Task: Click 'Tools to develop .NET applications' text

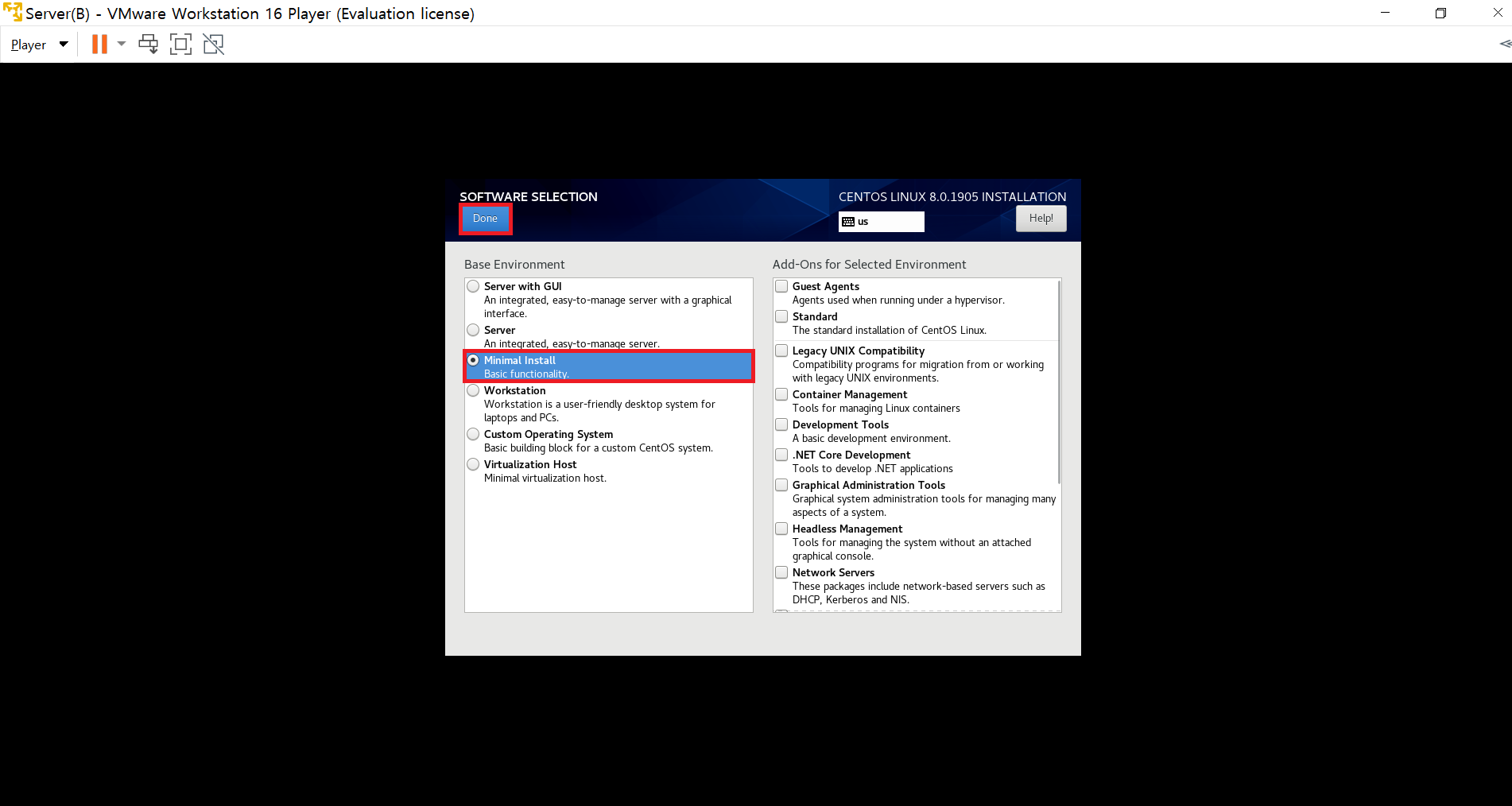Action: (x=873, y=469)
